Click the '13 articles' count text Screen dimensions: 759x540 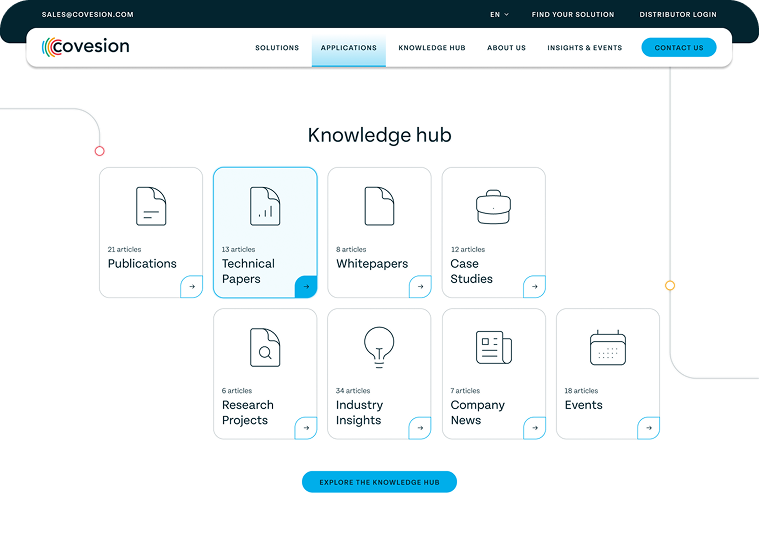point(238,249)
